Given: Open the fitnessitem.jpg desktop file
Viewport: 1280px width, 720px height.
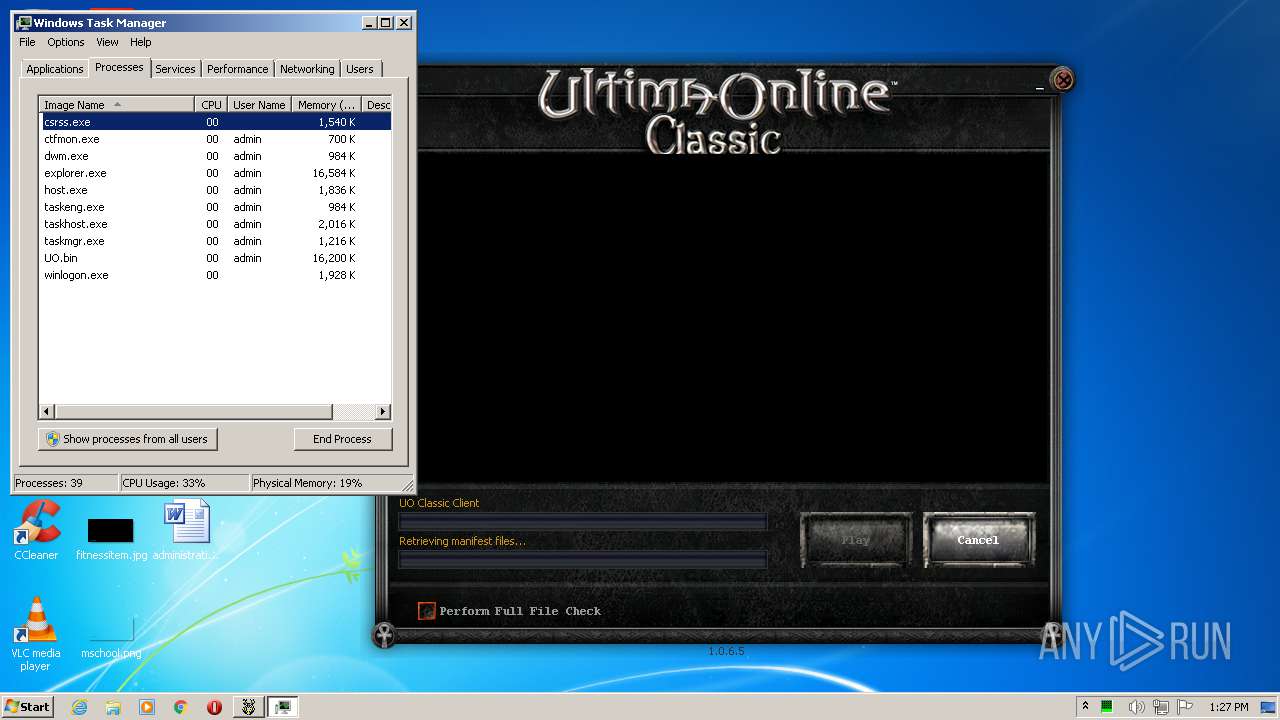Looking at the screenshot, I should click(111, 538).
